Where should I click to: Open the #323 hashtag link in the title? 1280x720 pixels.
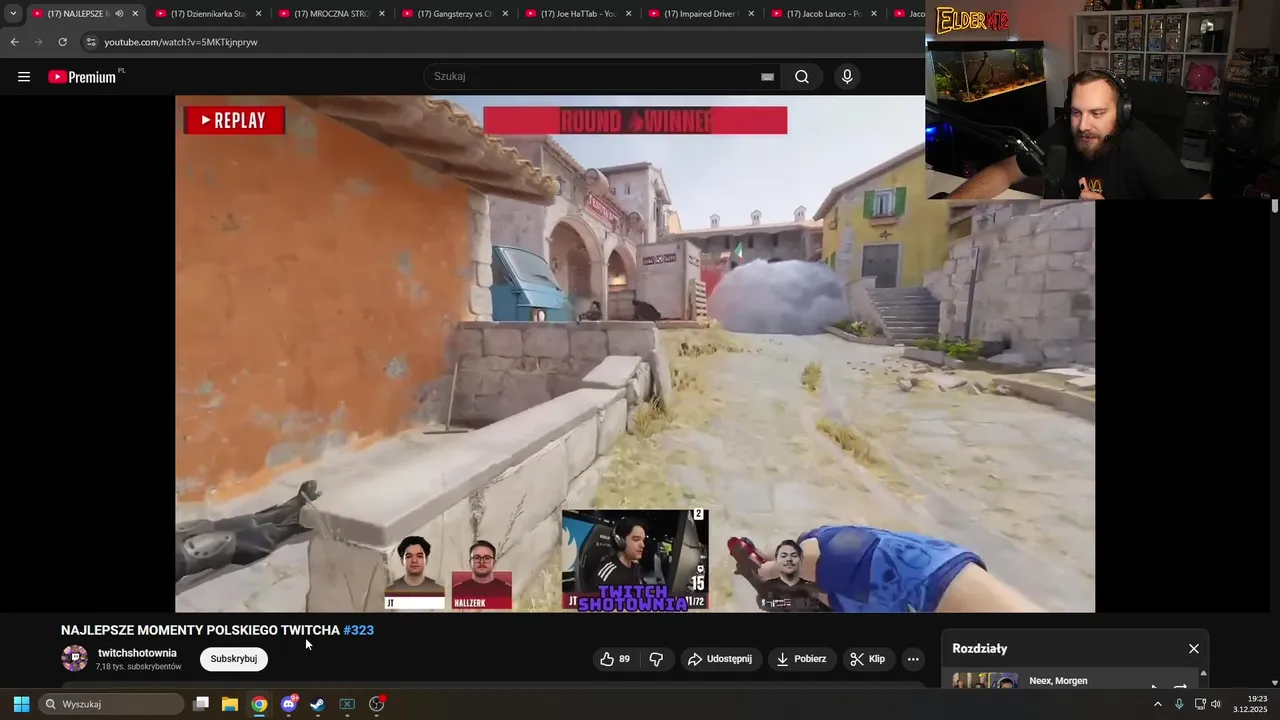point(358,630)
